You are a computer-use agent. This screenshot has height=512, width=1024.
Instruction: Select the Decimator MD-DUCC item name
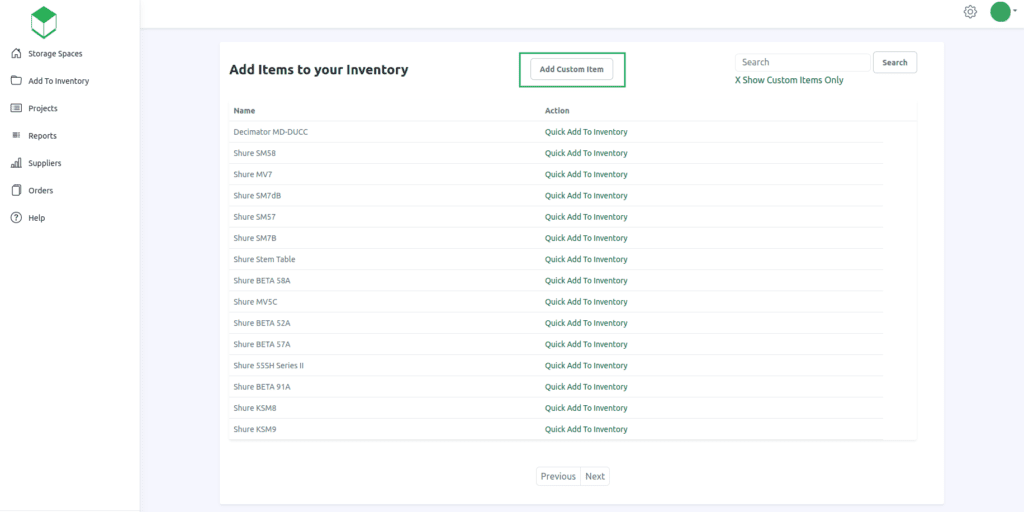pos(270,132)
